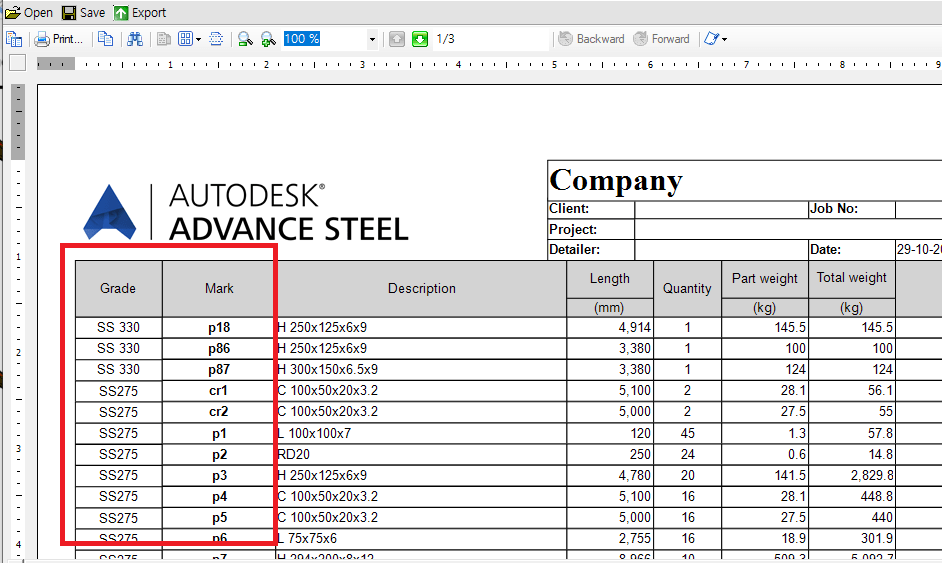Click the green Export button
The image size is (942, 563).
pos(140,13)
